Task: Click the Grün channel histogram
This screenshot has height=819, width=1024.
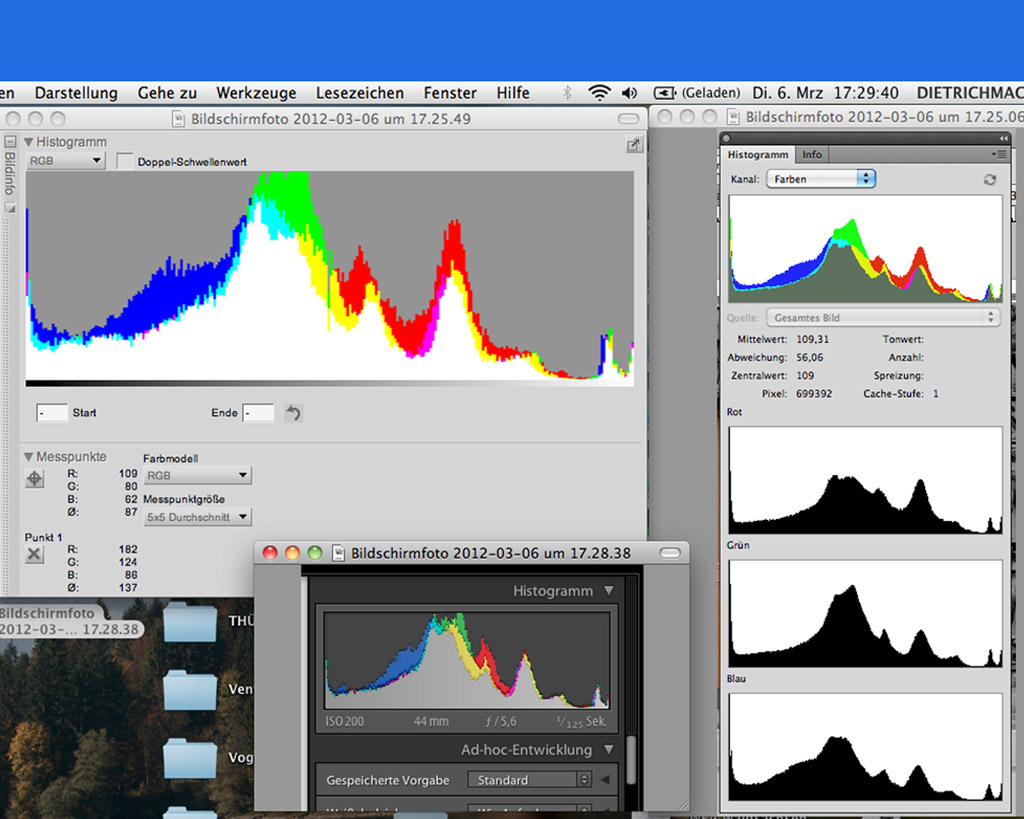Action: coord(865,613)
